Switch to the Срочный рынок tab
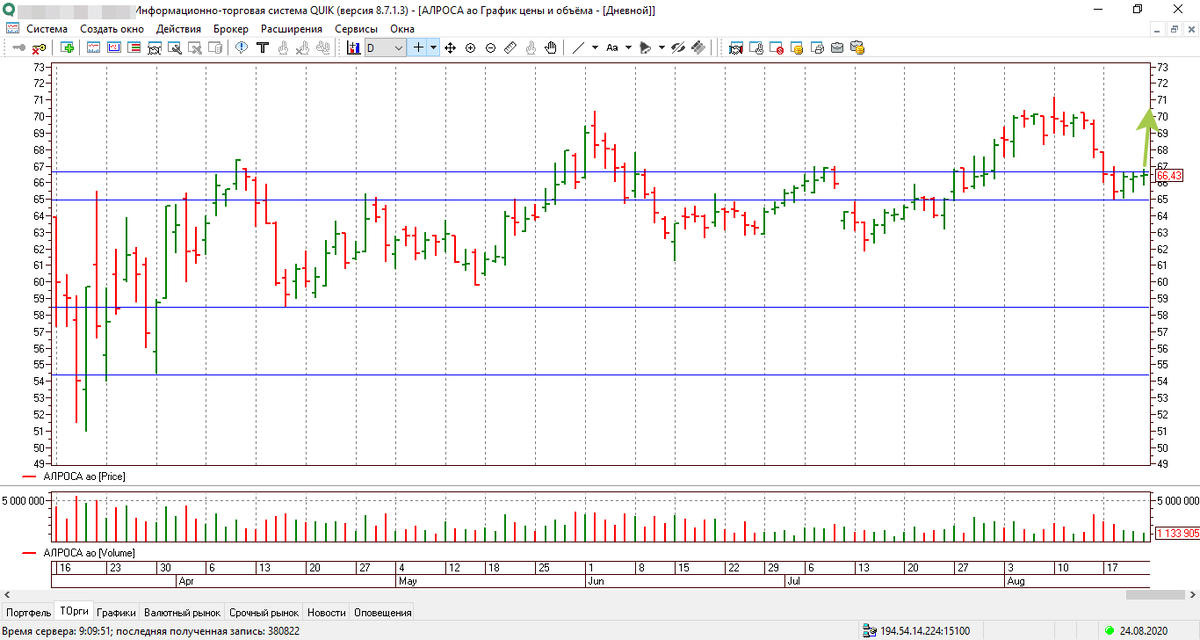This screenshot has width=1200, height=640. point(264,612)
